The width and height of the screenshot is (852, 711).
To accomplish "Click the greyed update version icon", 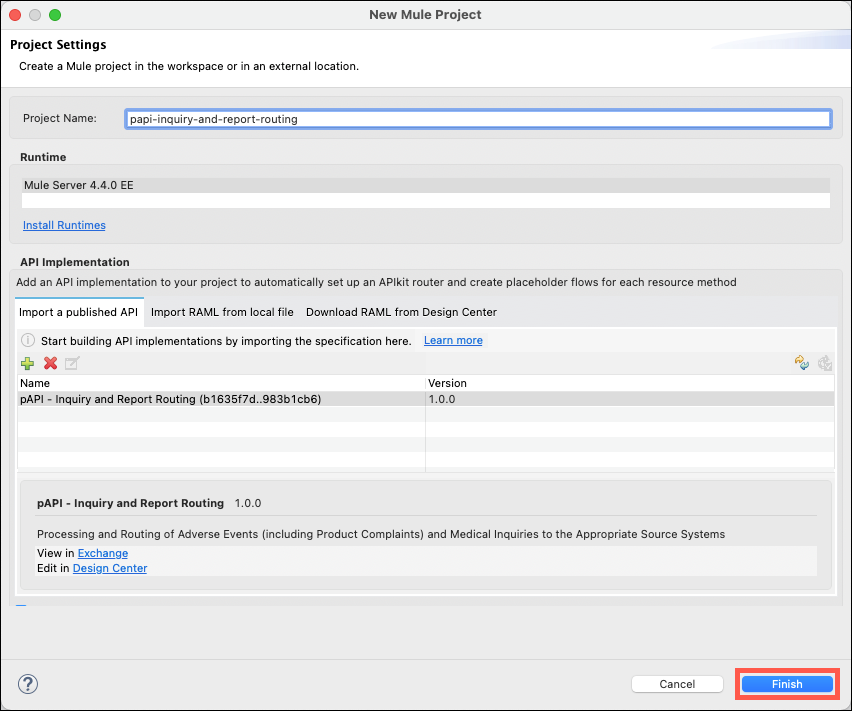I will coord(825,363).
